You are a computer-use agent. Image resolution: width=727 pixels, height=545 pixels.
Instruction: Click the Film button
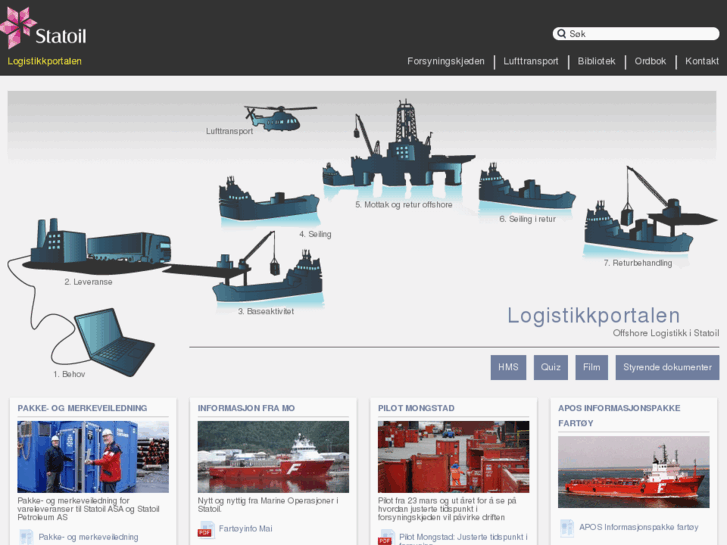(591, 367)
